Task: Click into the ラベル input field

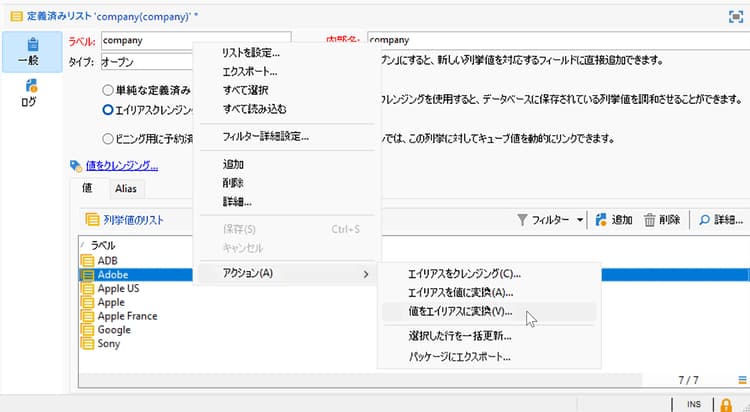Action: coord(196,40)
